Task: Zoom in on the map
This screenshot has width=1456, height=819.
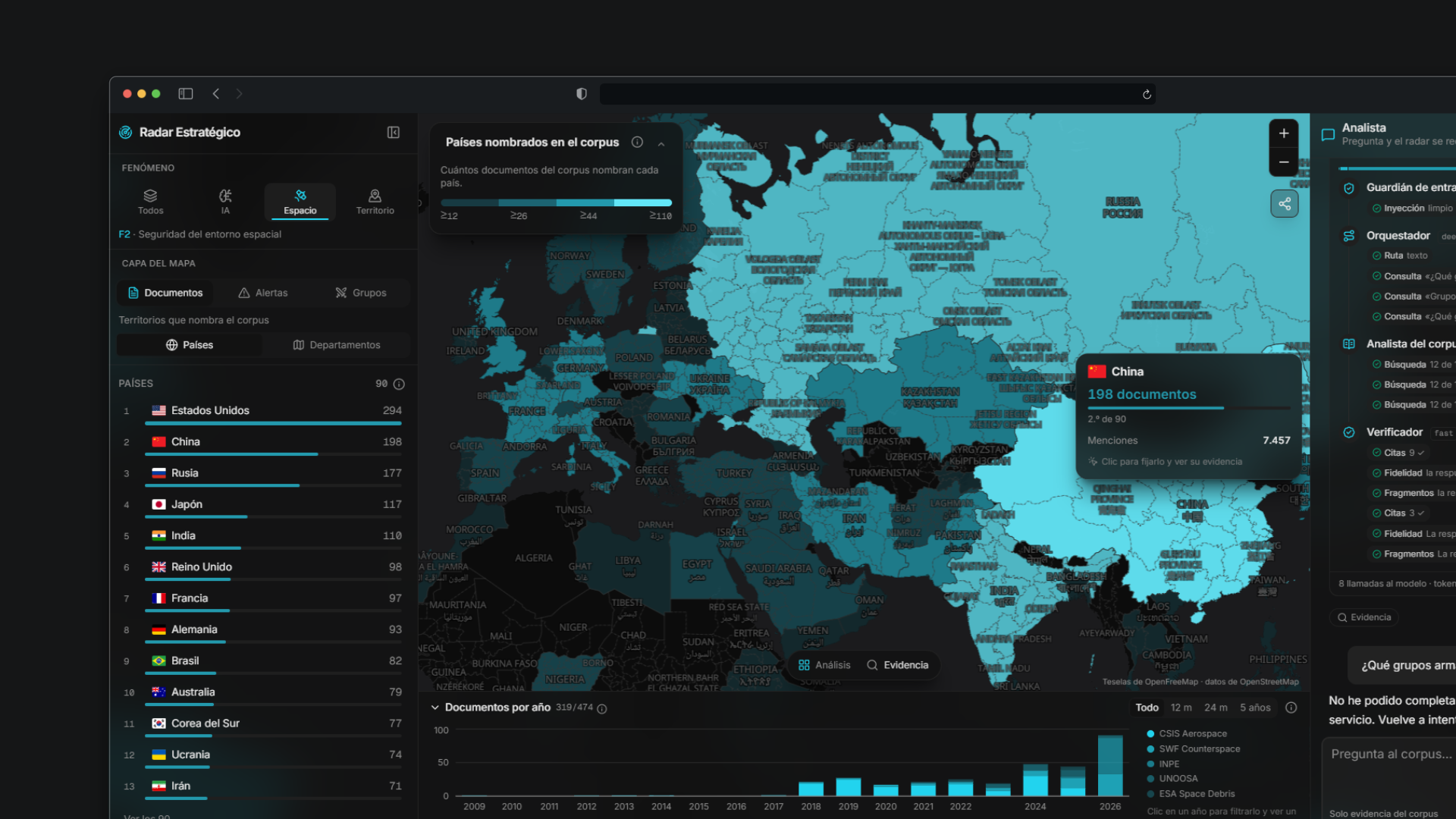Action: pos(1284,133)
